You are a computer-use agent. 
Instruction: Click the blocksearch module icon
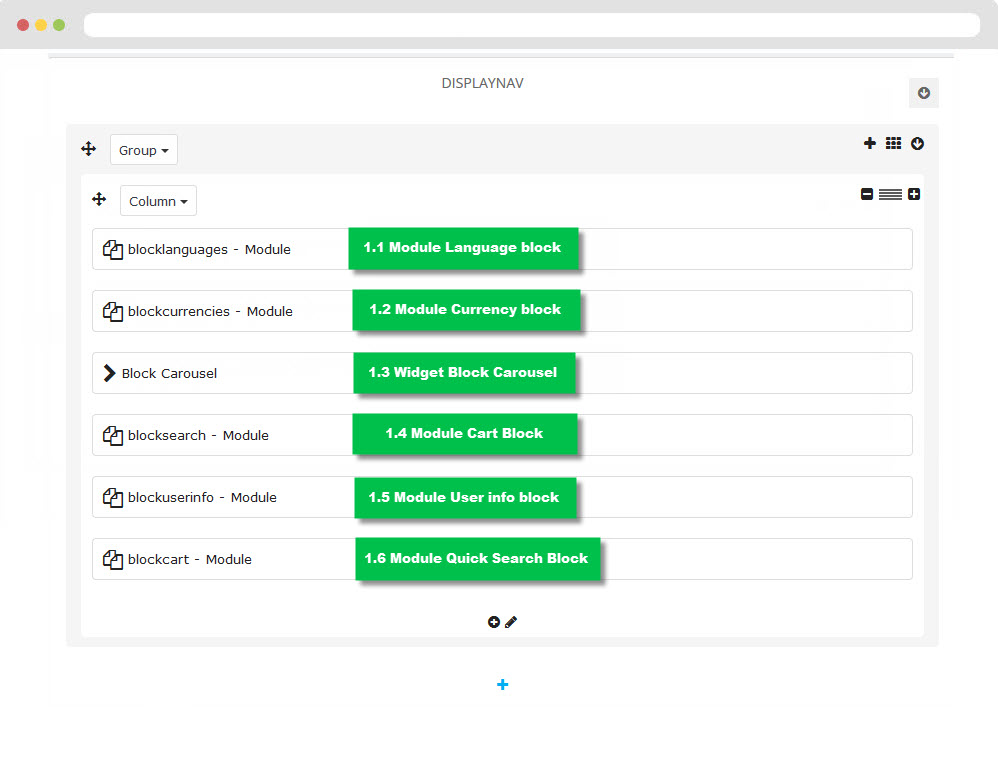(x=113, y=435)
